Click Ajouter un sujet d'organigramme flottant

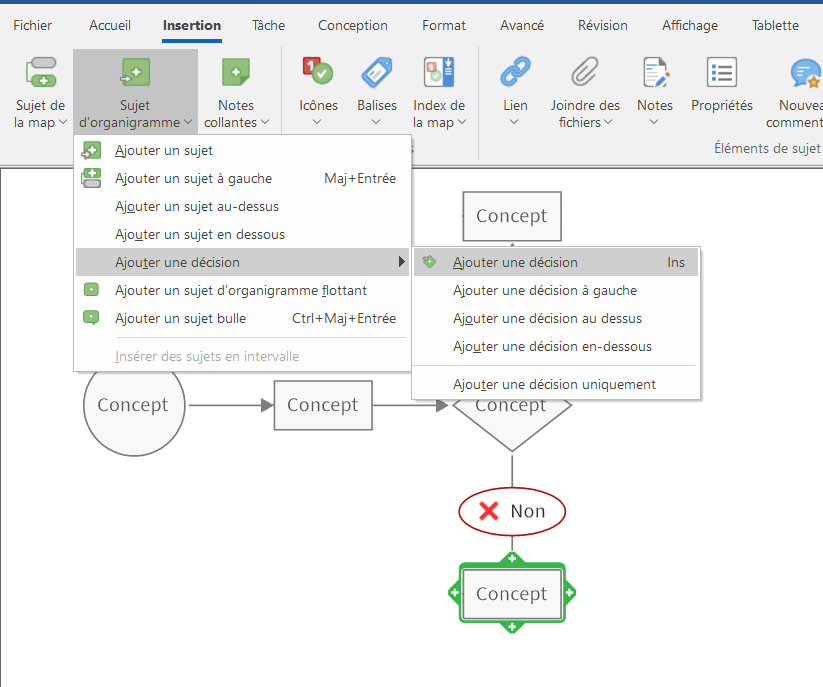coord(240,291)
